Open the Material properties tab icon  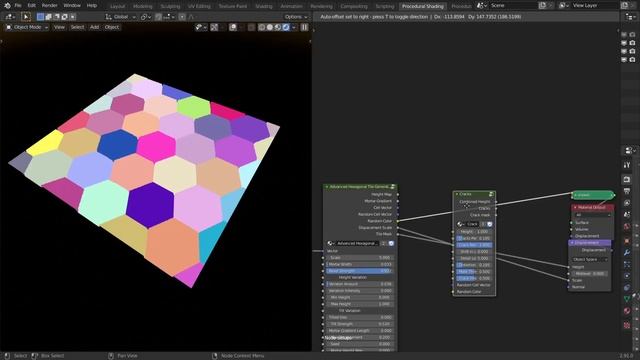[627, 311]
